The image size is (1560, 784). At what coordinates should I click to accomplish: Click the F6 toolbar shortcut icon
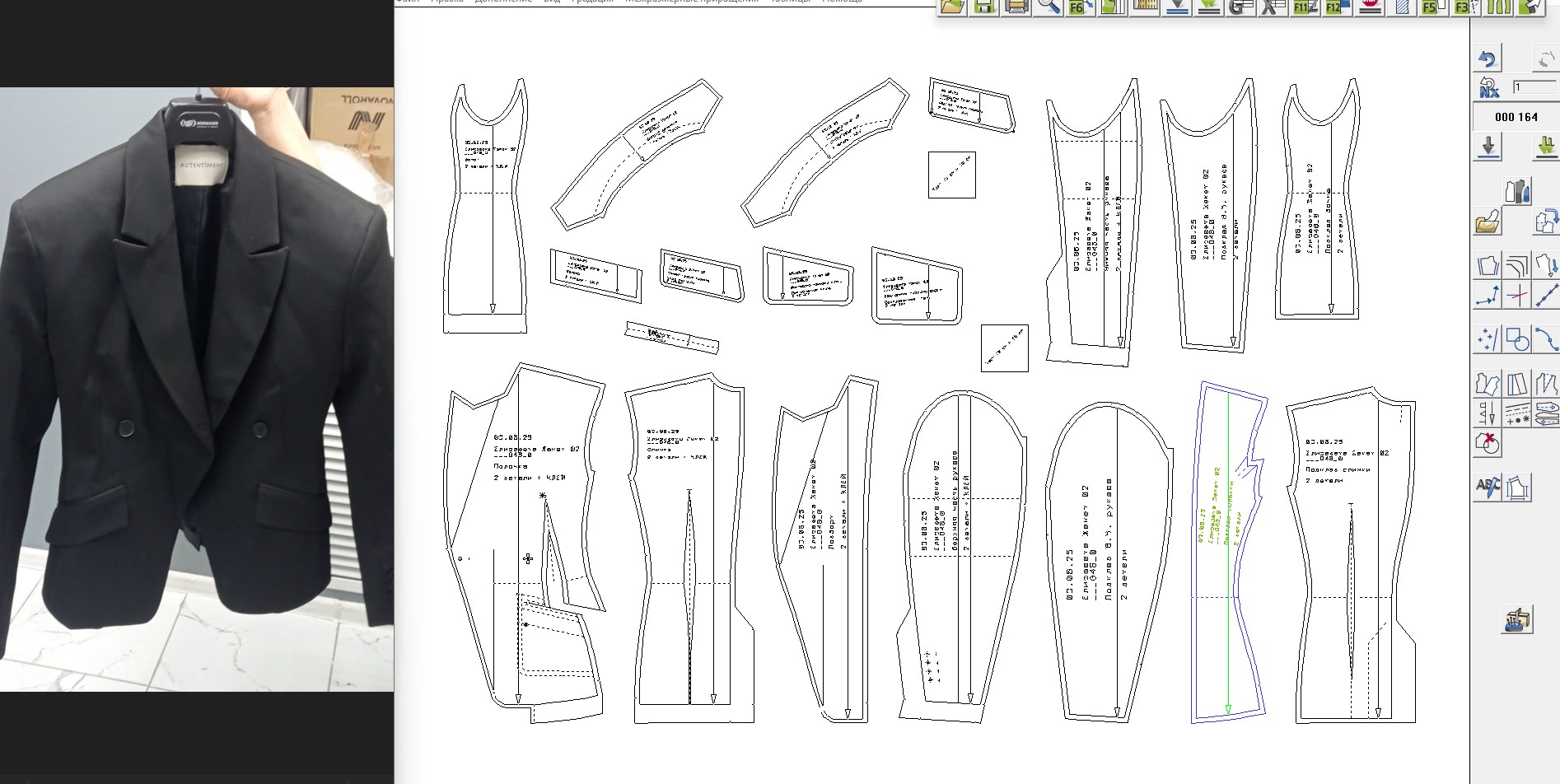coord(1081,7)
